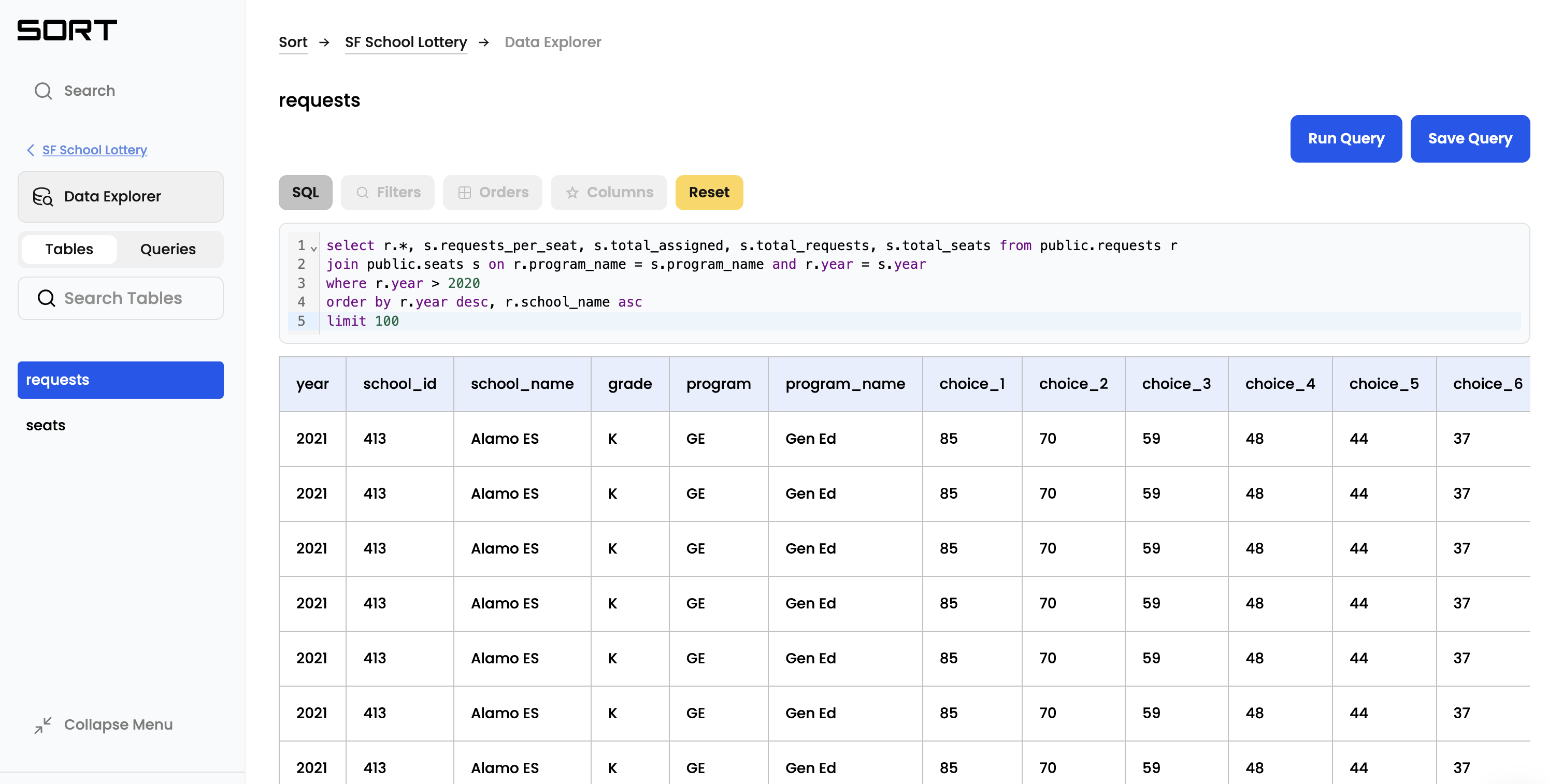The width and height of the screenshot is (1548, 784).
Task: Click '2021' in the first data row
Action: point(312,439)
